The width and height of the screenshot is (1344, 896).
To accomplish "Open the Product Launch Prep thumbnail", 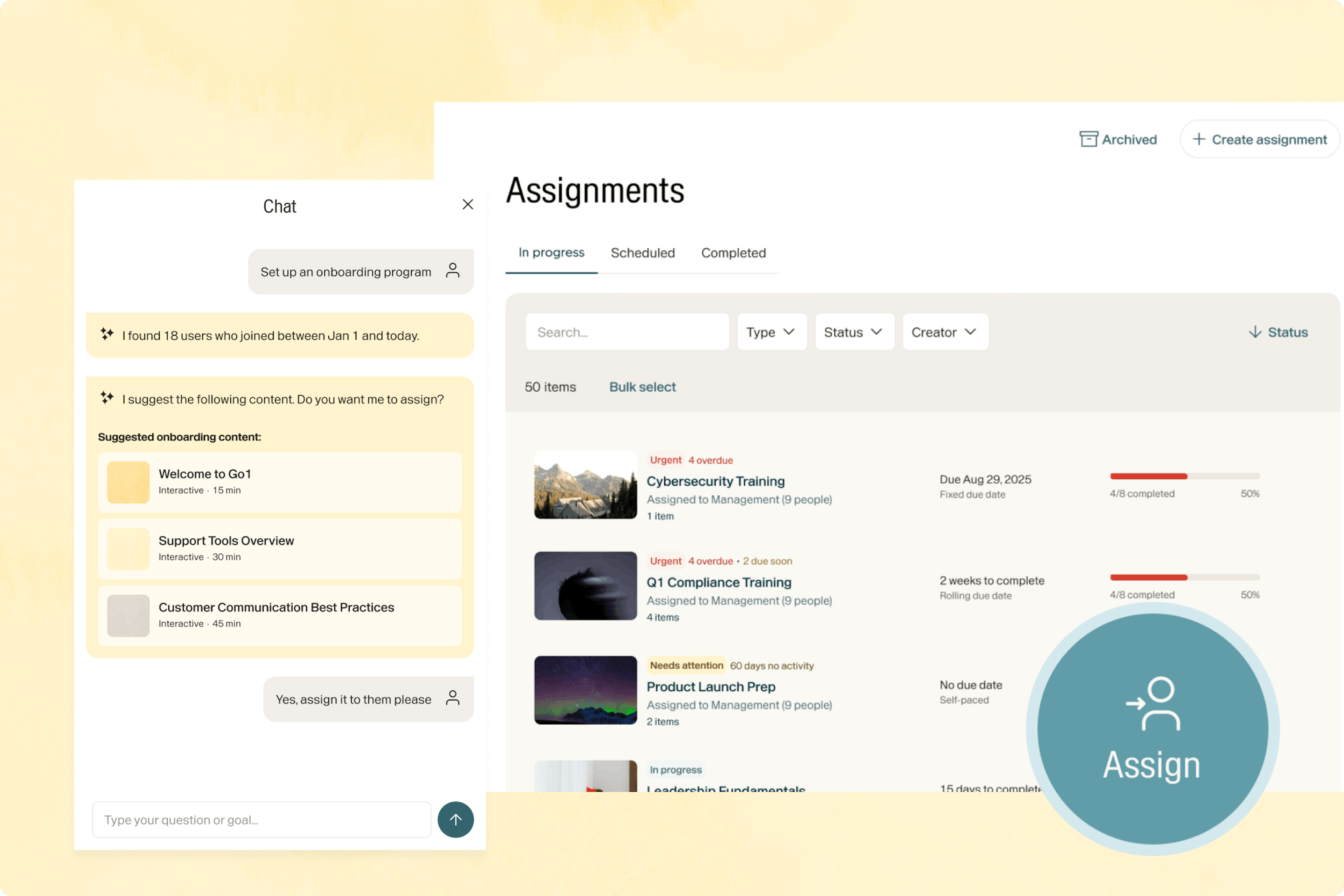I will coord(585,690).
